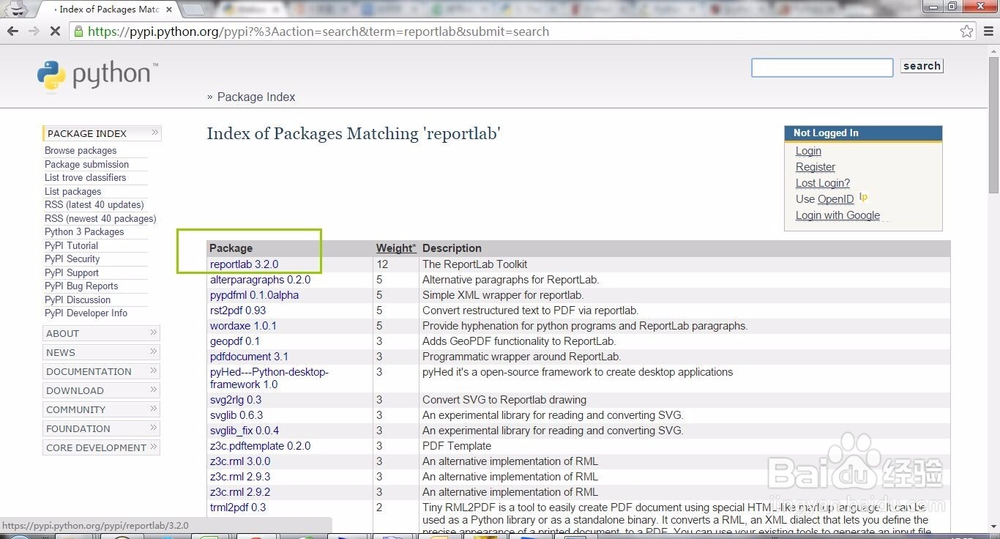Open geopdf 0.1 package
Viewport: 1000px width, 539px height.
click(x=235, y=341)
